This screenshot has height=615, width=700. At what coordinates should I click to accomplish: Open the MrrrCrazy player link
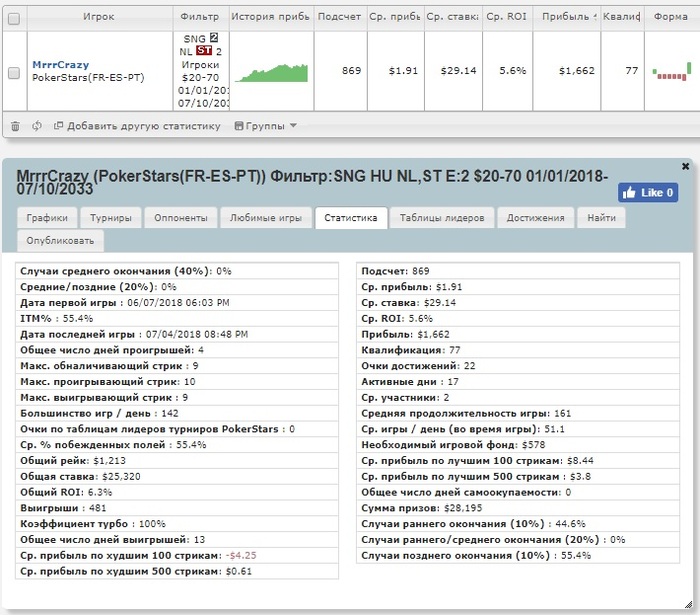pyautogui.click(x=61, y=65)
